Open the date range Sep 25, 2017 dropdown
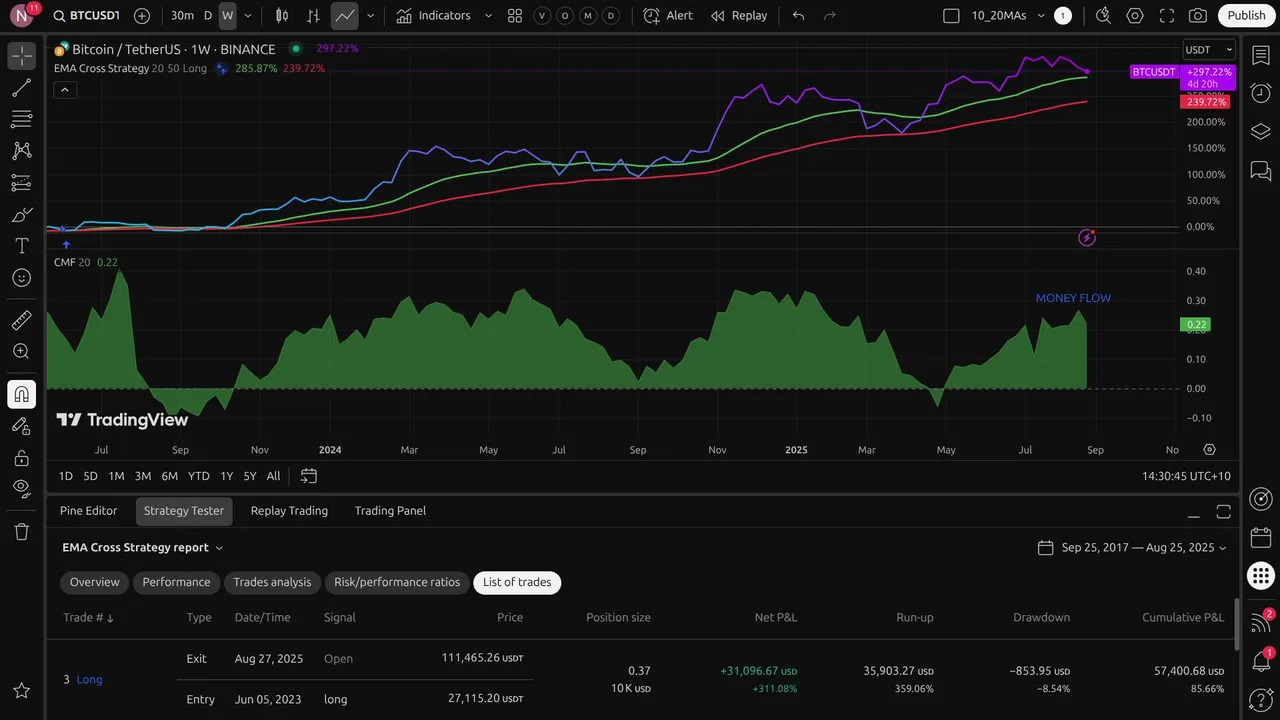This screenshot has width=1280, height=720. point(1132,548)
